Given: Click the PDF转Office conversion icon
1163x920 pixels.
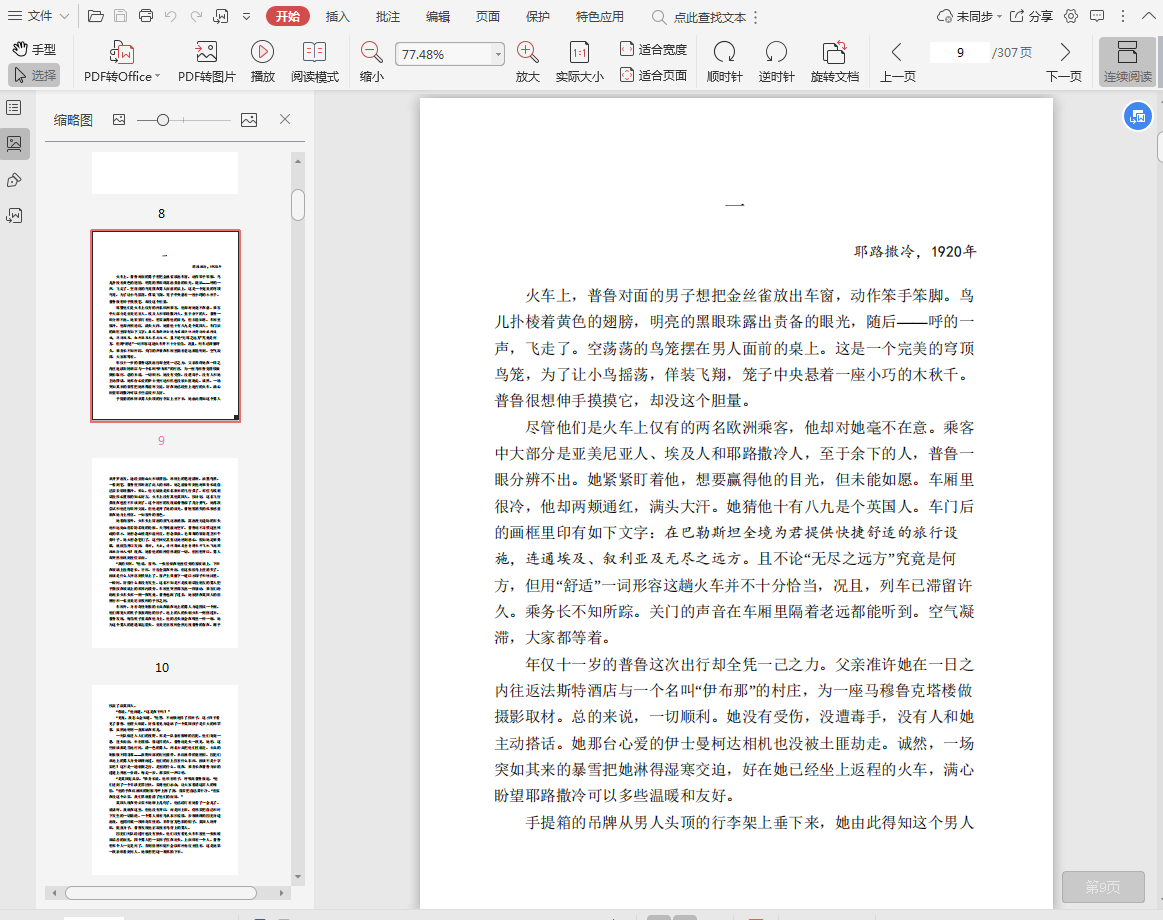Looking at the screenshot, I should pyautogui.click(x=121, y=52).
